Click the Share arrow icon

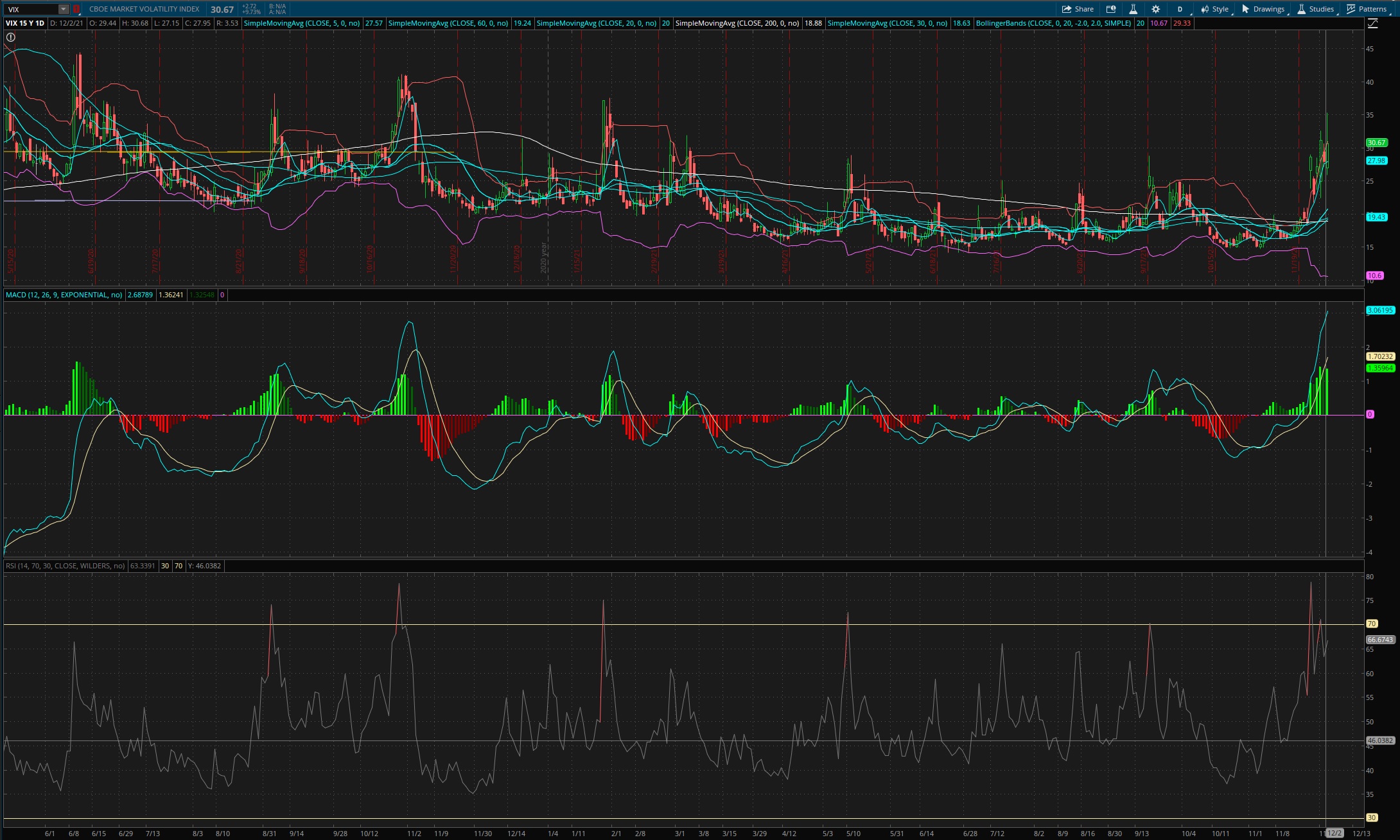pos(1067,9)
